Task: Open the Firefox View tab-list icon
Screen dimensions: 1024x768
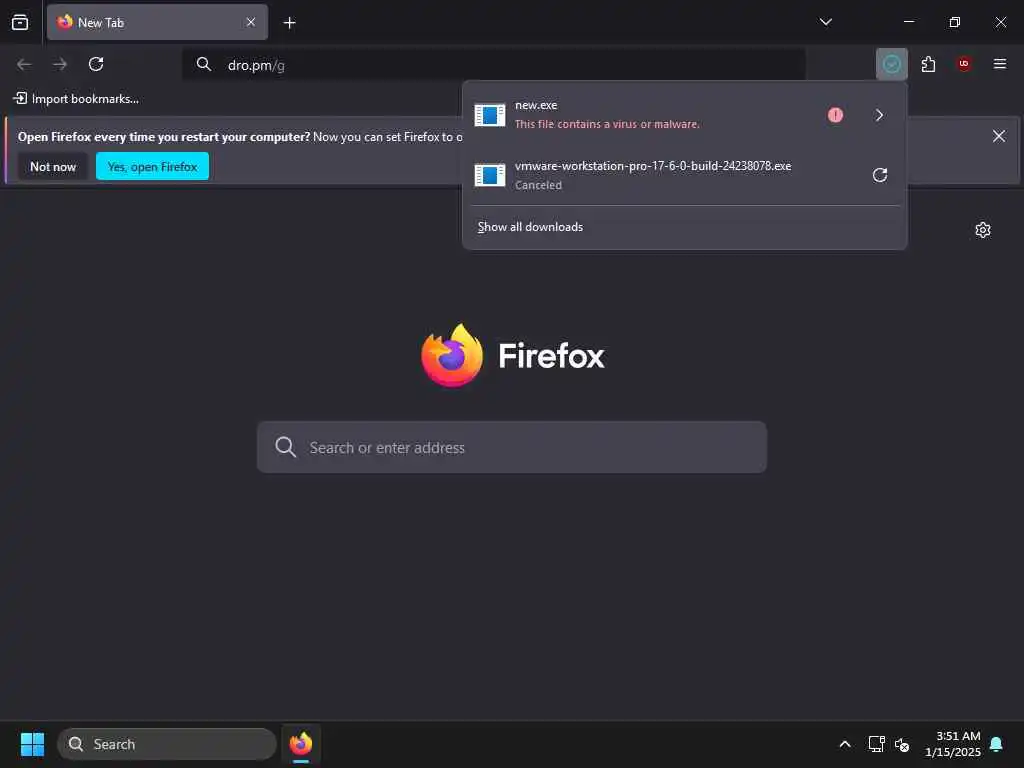Action: tap(20, 22)
